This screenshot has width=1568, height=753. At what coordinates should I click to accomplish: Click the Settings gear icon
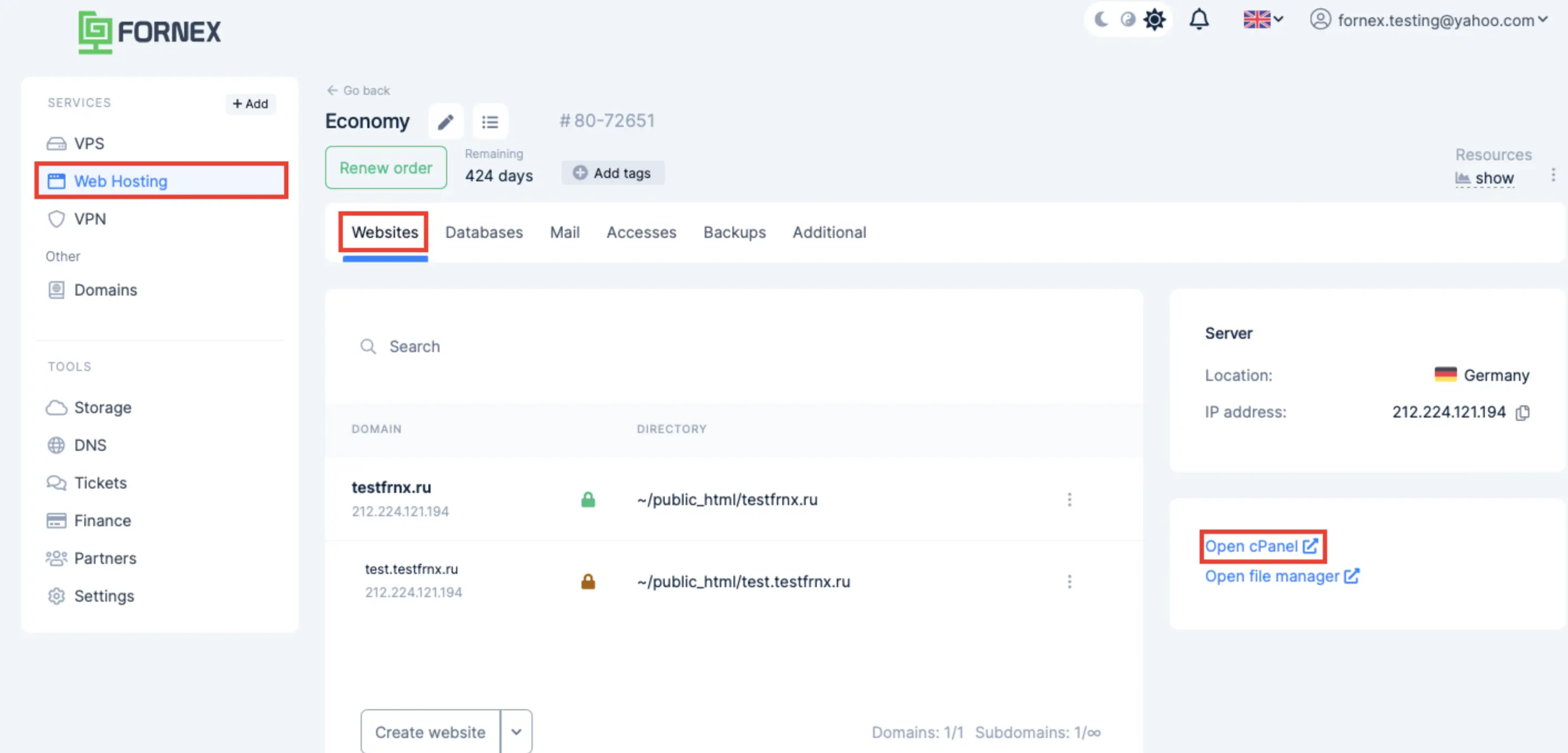click(57, 596)
